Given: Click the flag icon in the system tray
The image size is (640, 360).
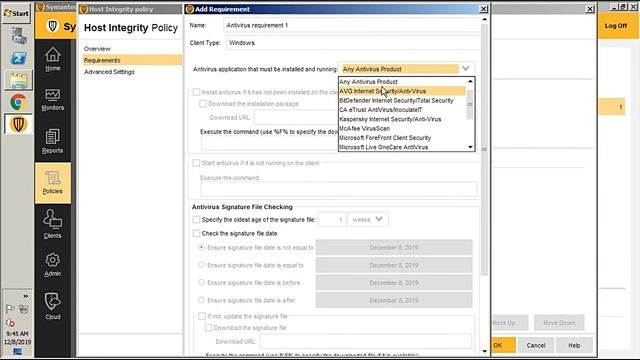Looking at the screenshot, I should tap(10, 309).
